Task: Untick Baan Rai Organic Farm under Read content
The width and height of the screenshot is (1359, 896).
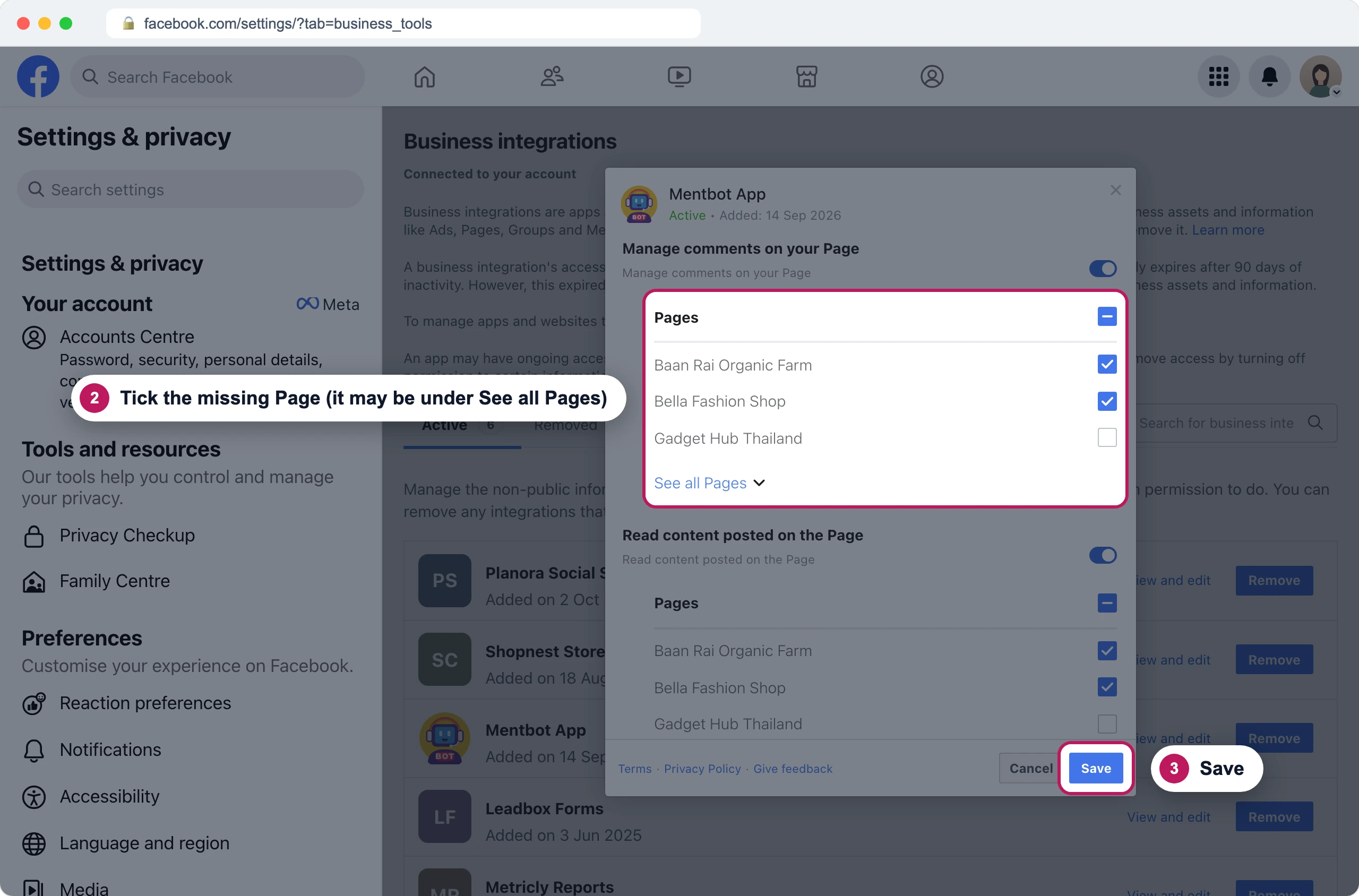Action: [1107, 650]
